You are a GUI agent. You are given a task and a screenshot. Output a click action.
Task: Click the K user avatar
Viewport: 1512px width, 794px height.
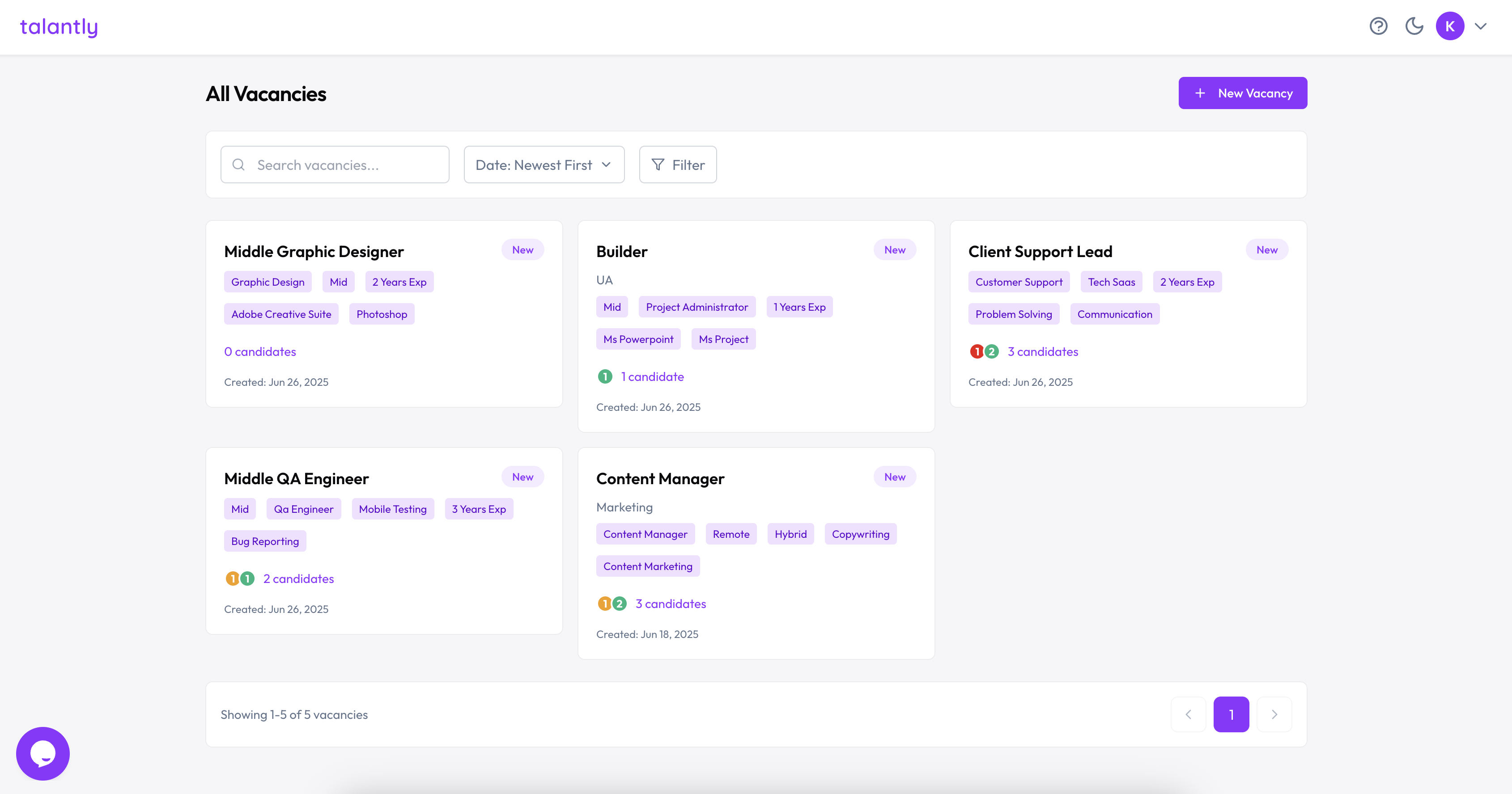(x=1450, y=26)
